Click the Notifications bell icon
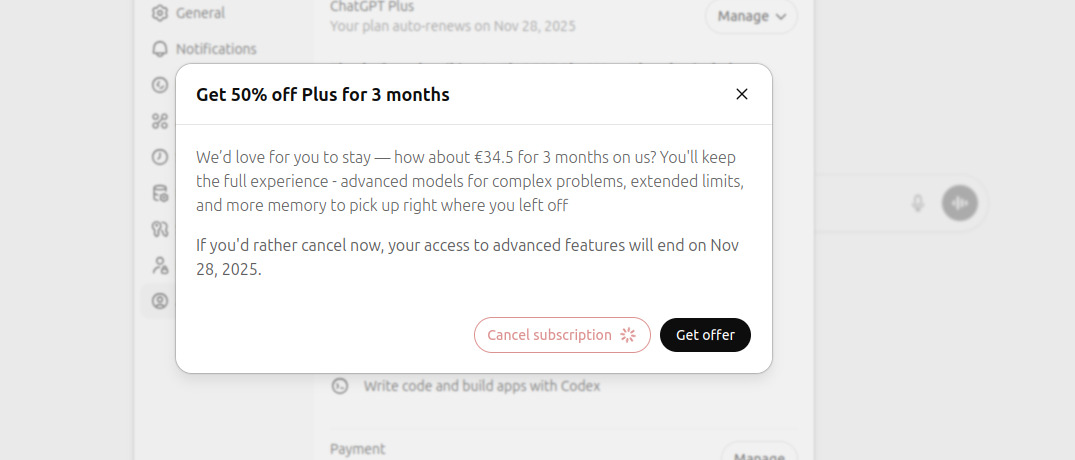 coord(160,49)
